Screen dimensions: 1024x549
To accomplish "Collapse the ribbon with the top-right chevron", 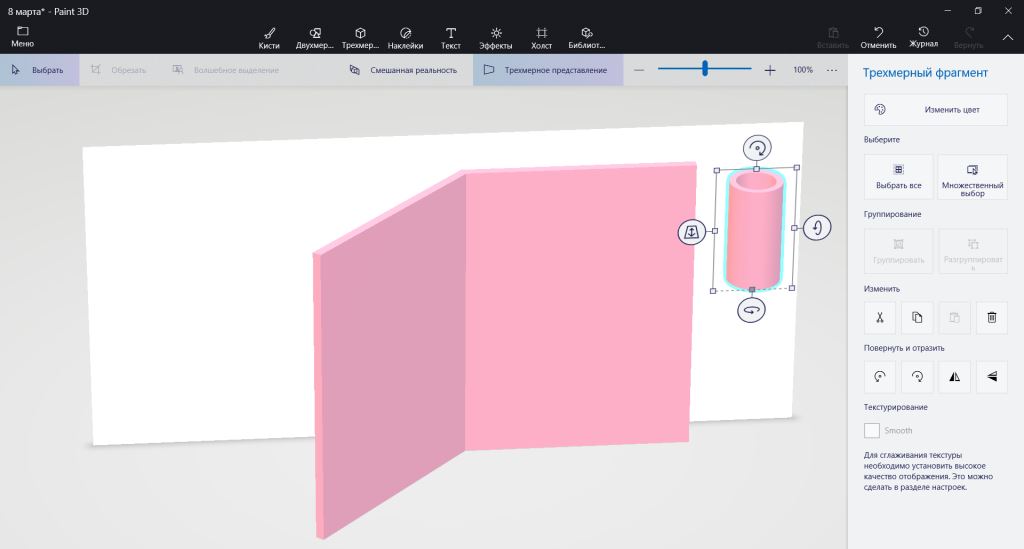I will pyautogui.click(x=1007, y=37).
